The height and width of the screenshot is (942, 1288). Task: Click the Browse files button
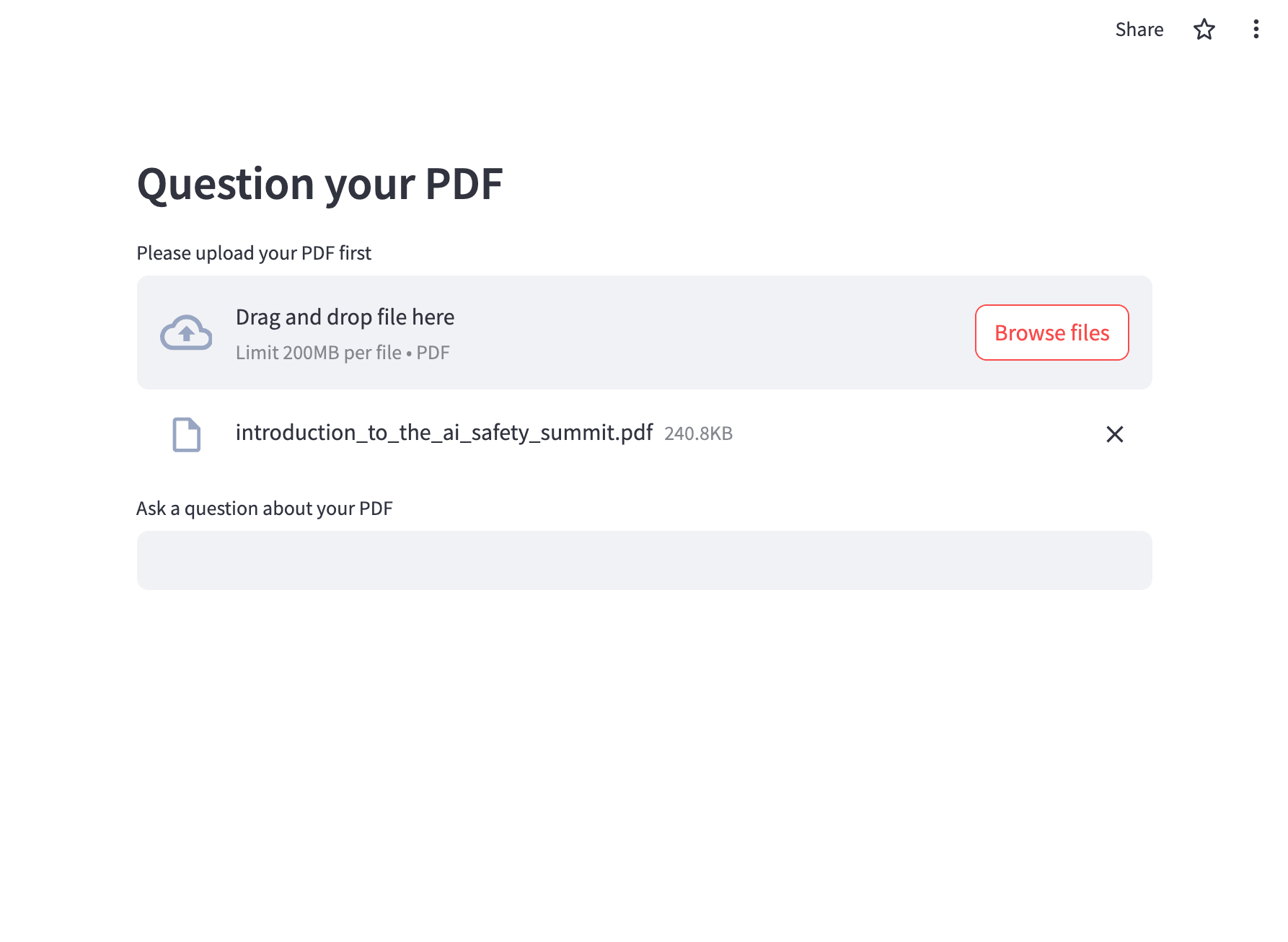(x=1051, y=333)
